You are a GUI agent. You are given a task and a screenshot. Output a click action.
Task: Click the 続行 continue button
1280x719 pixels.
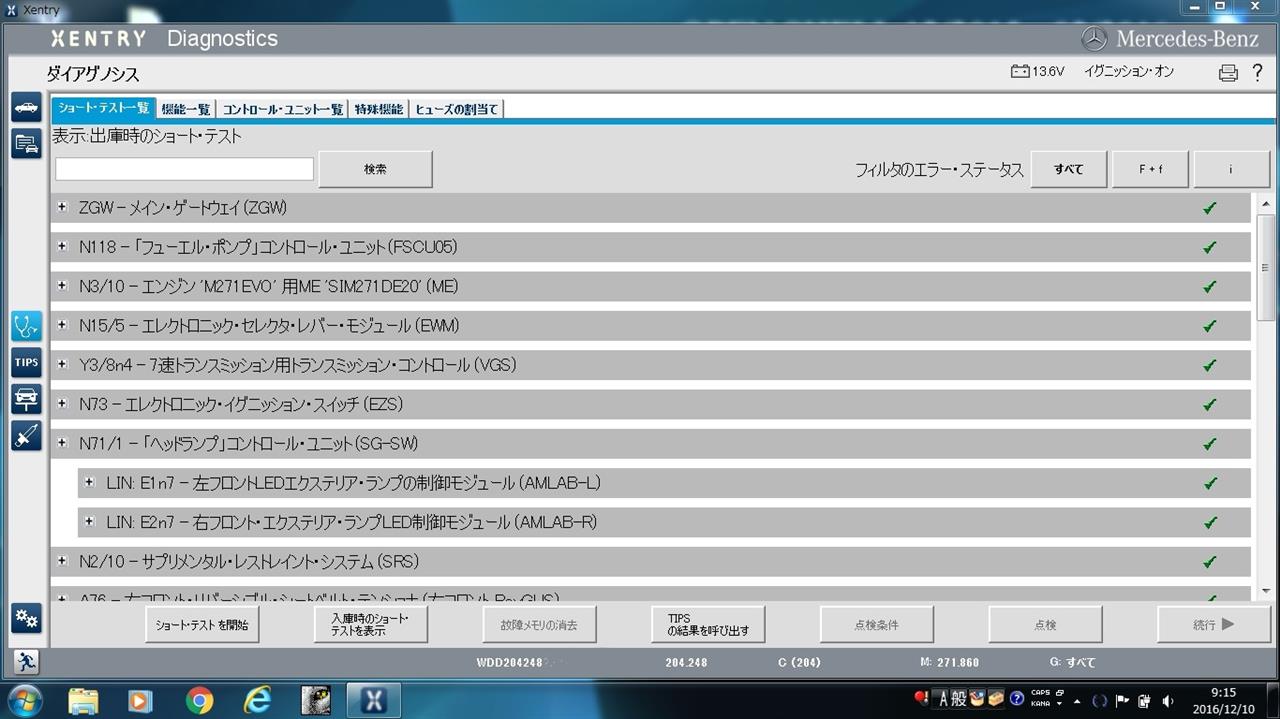tap(1214, 625)
